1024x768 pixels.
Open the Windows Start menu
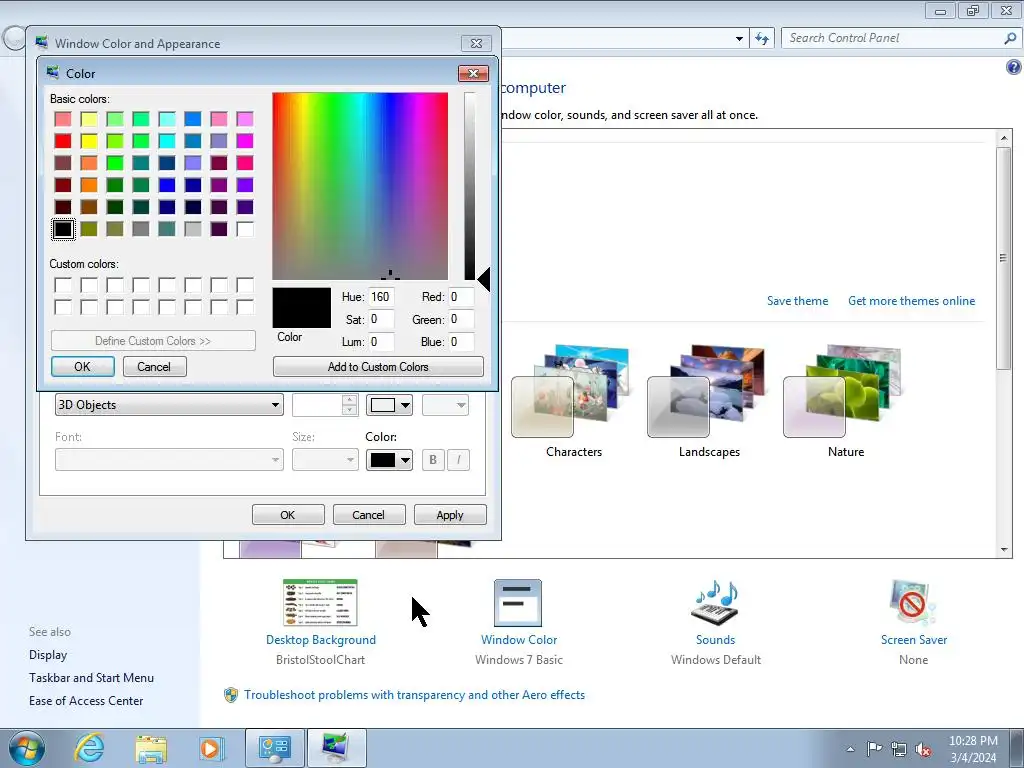tap(27, 748)
